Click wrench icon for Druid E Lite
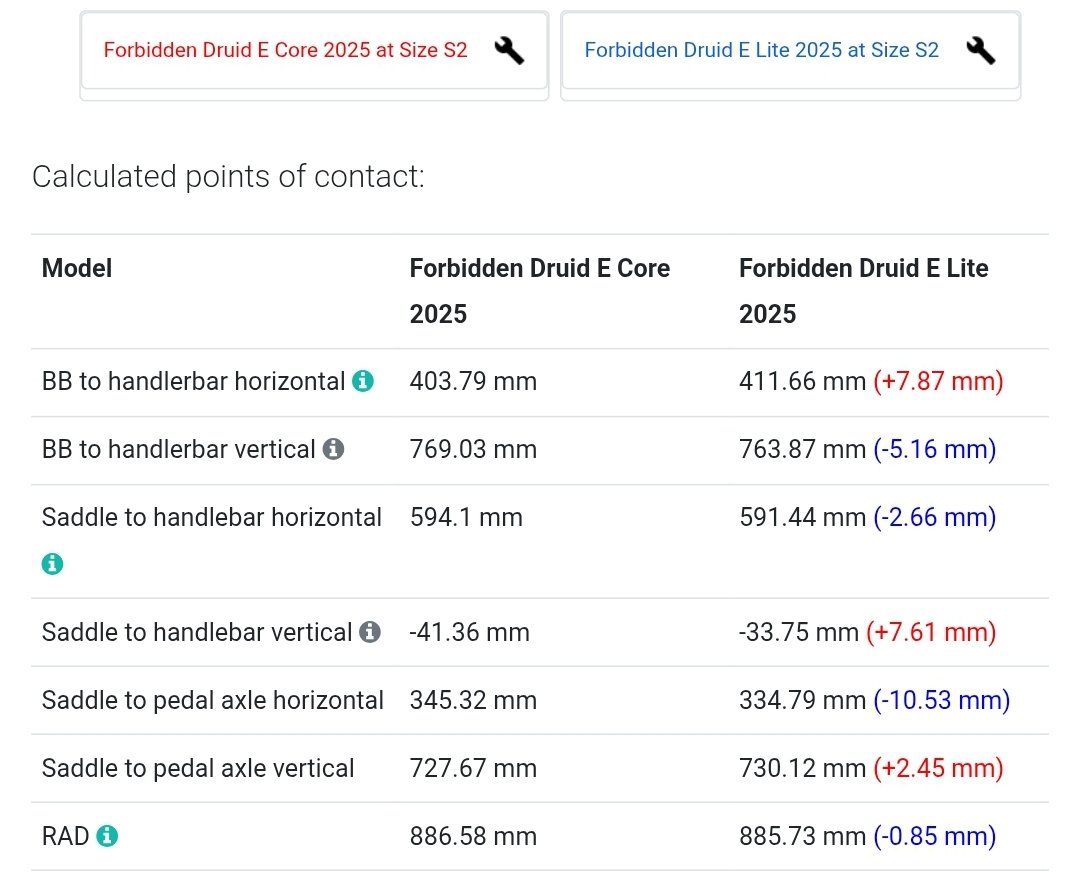This screenshot has height=872, width=1080. (x=981, y=50)
